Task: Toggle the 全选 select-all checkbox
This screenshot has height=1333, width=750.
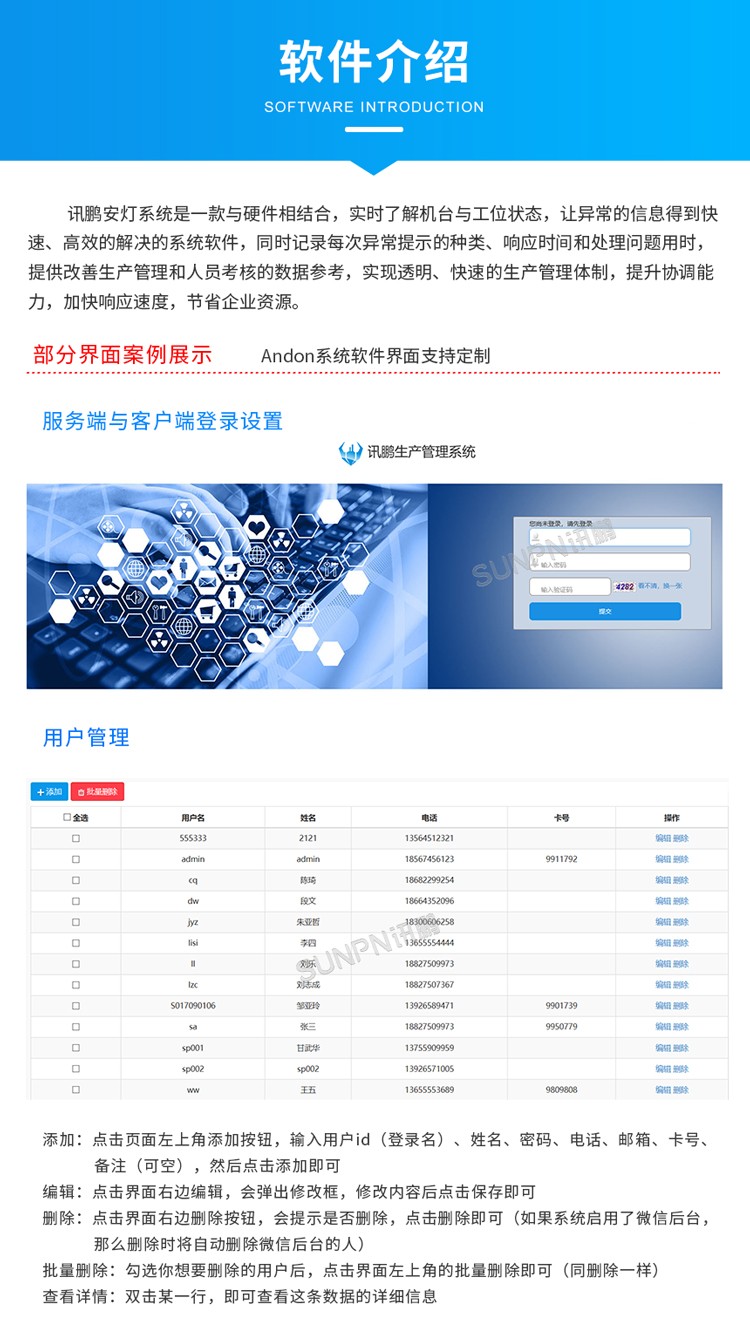Action: coord(67,818)
